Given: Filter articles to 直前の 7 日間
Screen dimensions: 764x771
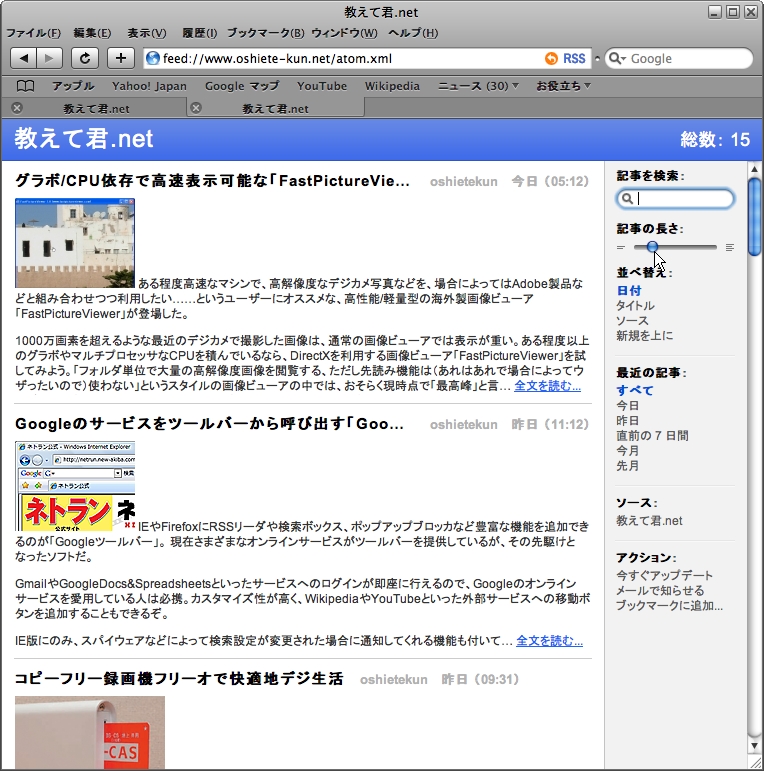Looking at the screenshot, I should click(652, 436).
